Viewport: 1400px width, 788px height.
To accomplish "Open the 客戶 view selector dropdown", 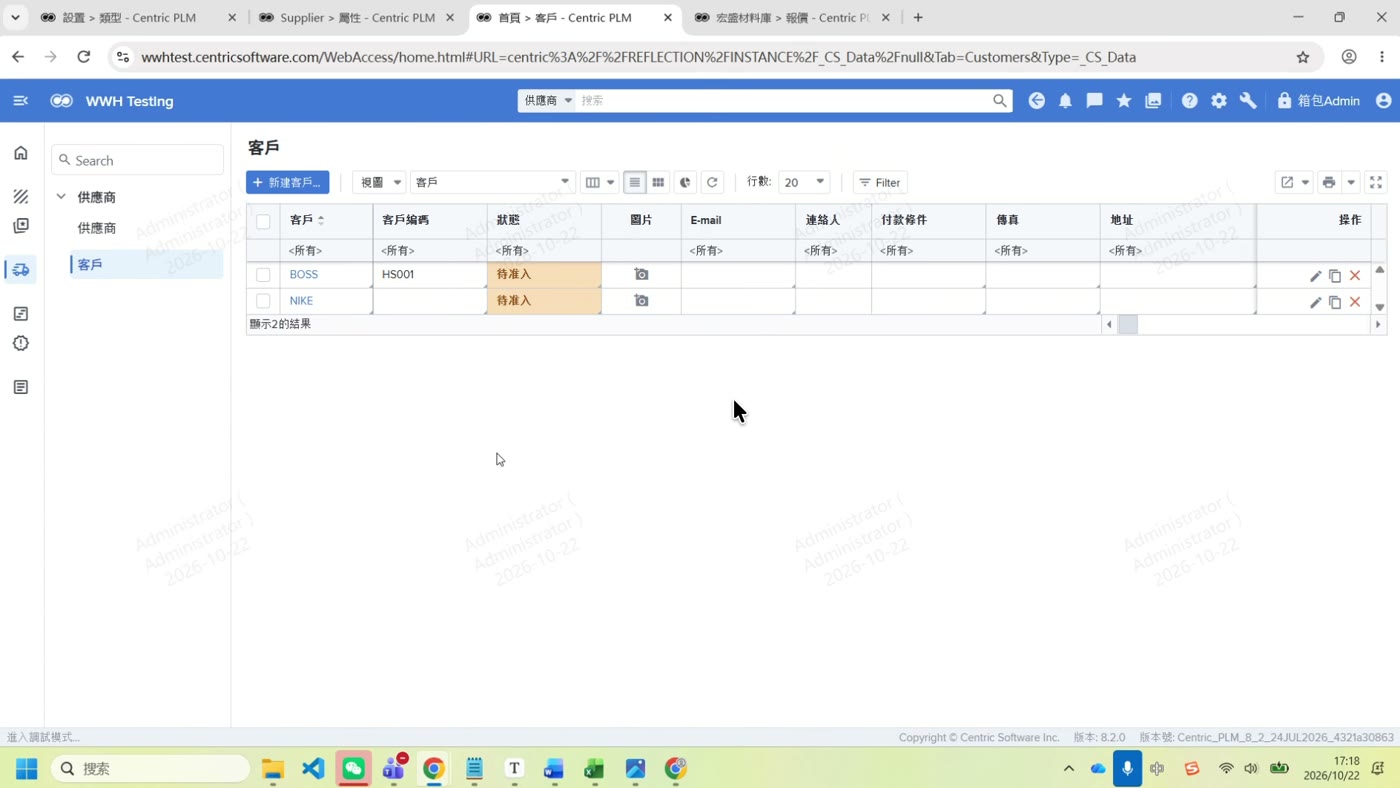I will tap(492, 182).
